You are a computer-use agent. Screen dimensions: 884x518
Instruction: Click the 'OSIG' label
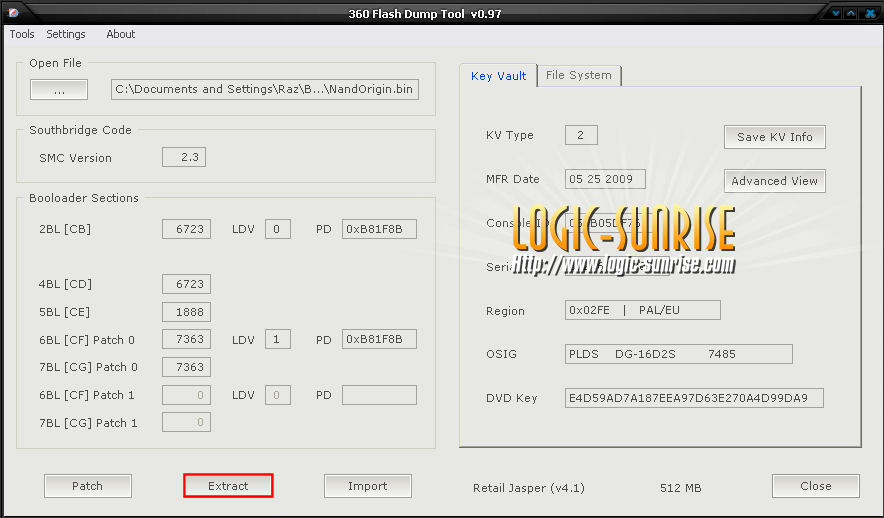[501, 355]
